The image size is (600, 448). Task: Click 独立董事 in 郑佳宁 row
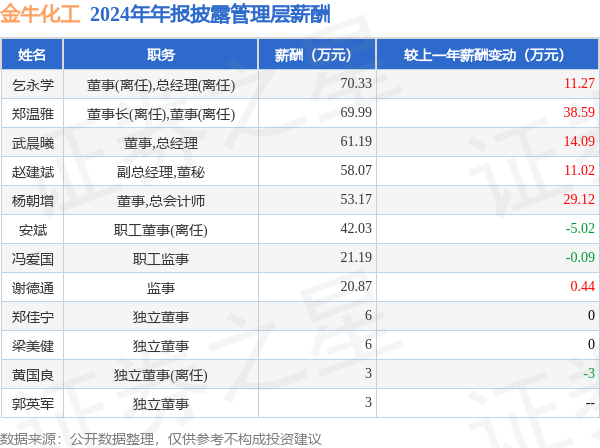[x=161, y=317]
